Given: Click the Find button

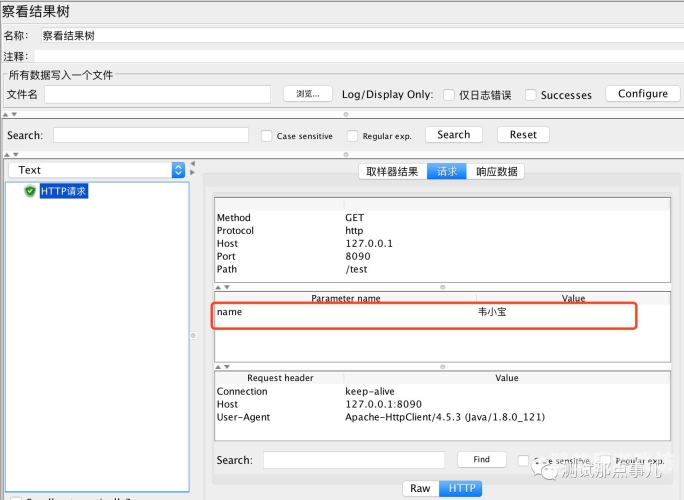Looking at the screenshot, I should tap(482, 459).
